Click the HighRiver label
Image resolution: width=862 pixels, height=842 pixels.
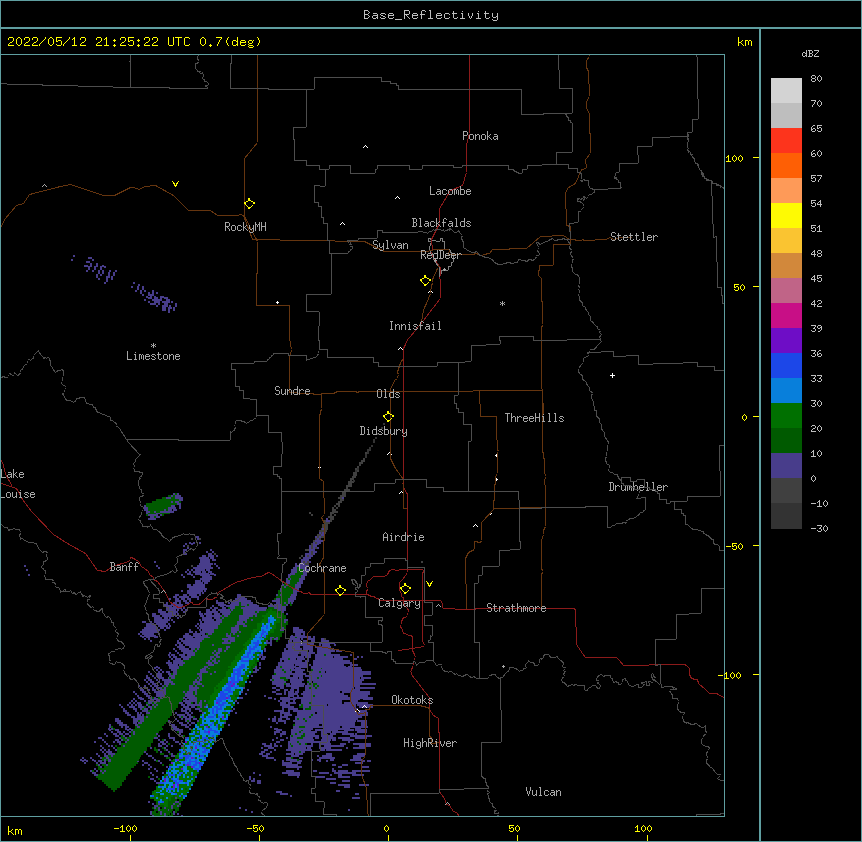click(x=430, y=743)
